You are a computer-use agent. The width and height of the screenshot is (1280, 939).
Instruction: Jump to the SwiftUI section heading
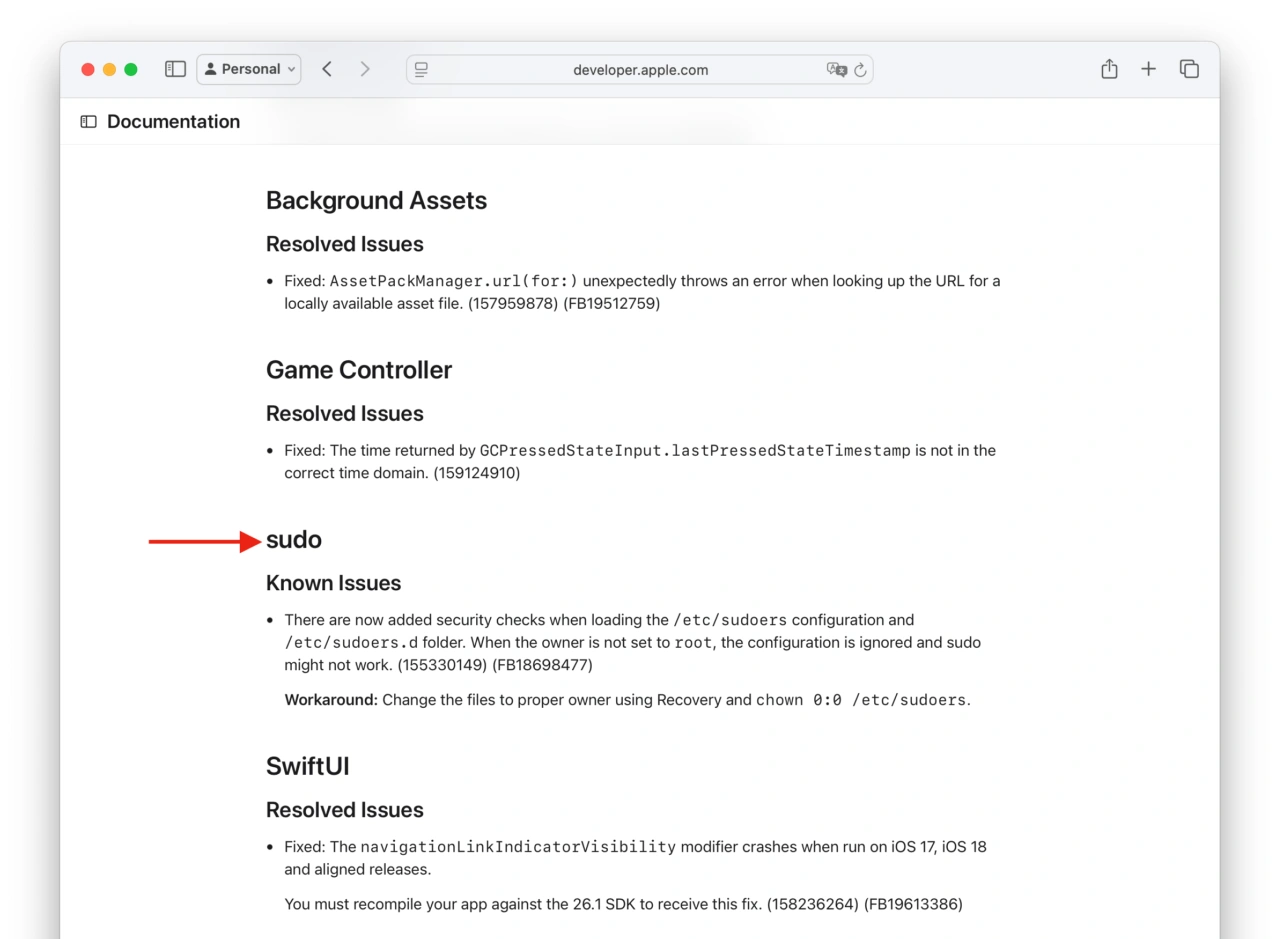pos(307,766)
